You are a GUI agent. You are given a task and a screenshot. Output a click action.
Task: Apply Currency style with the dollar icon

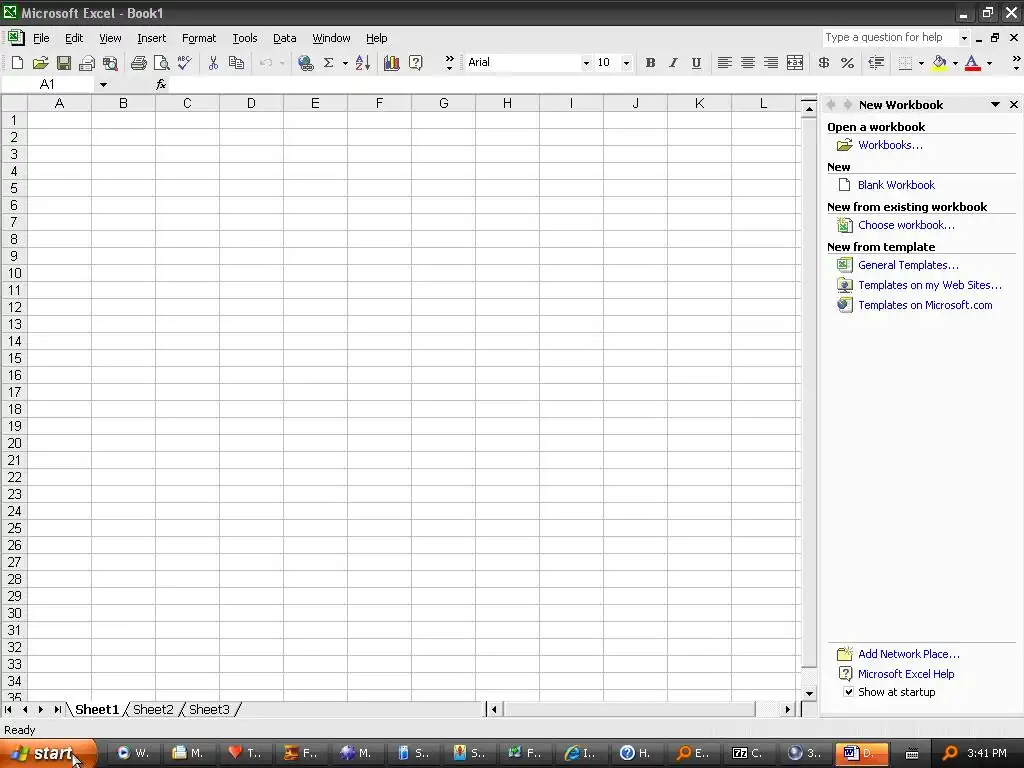click(824, 63)
